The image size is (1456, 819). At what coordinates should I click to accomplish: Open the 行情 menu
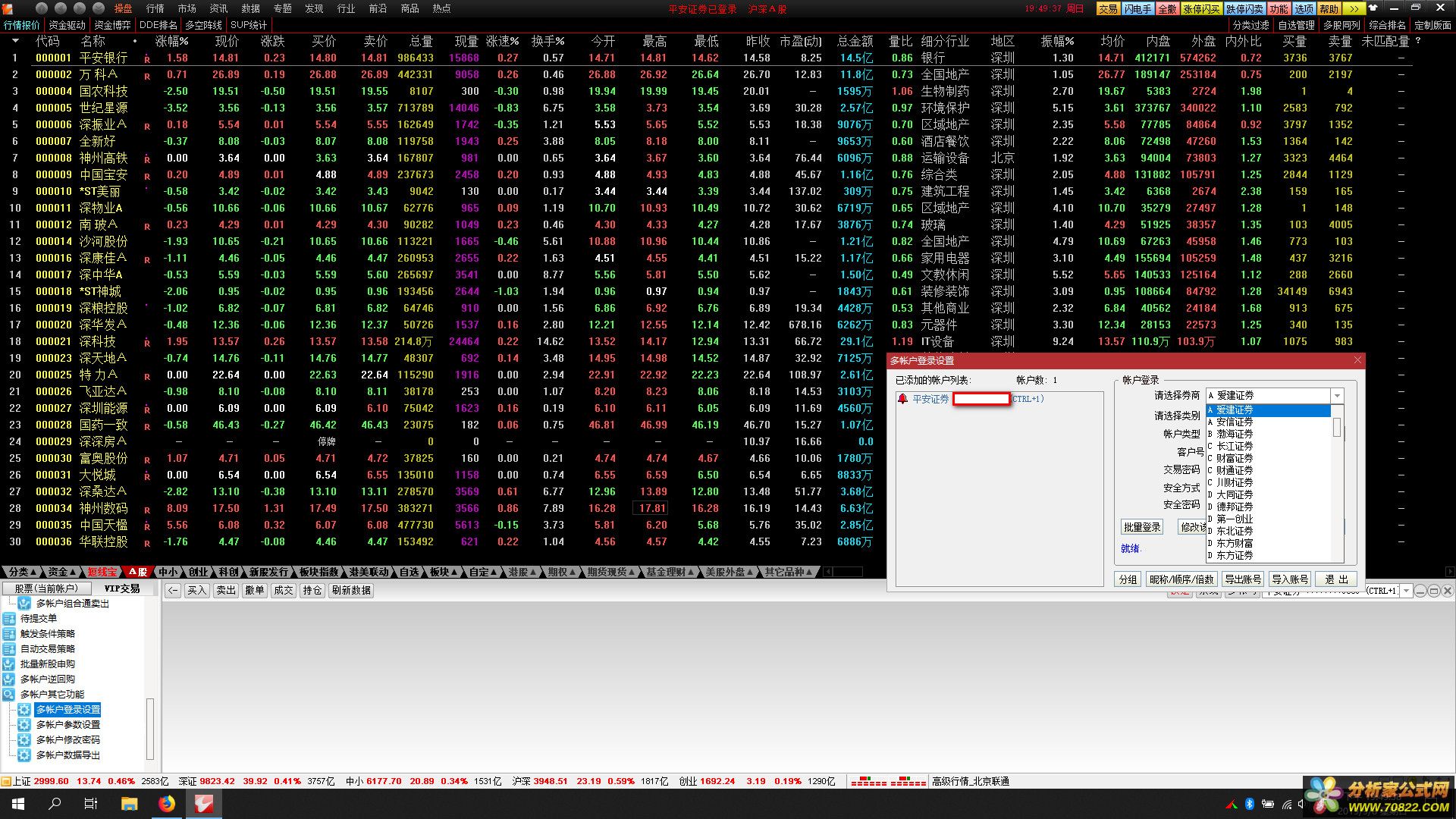click(155, 8)
